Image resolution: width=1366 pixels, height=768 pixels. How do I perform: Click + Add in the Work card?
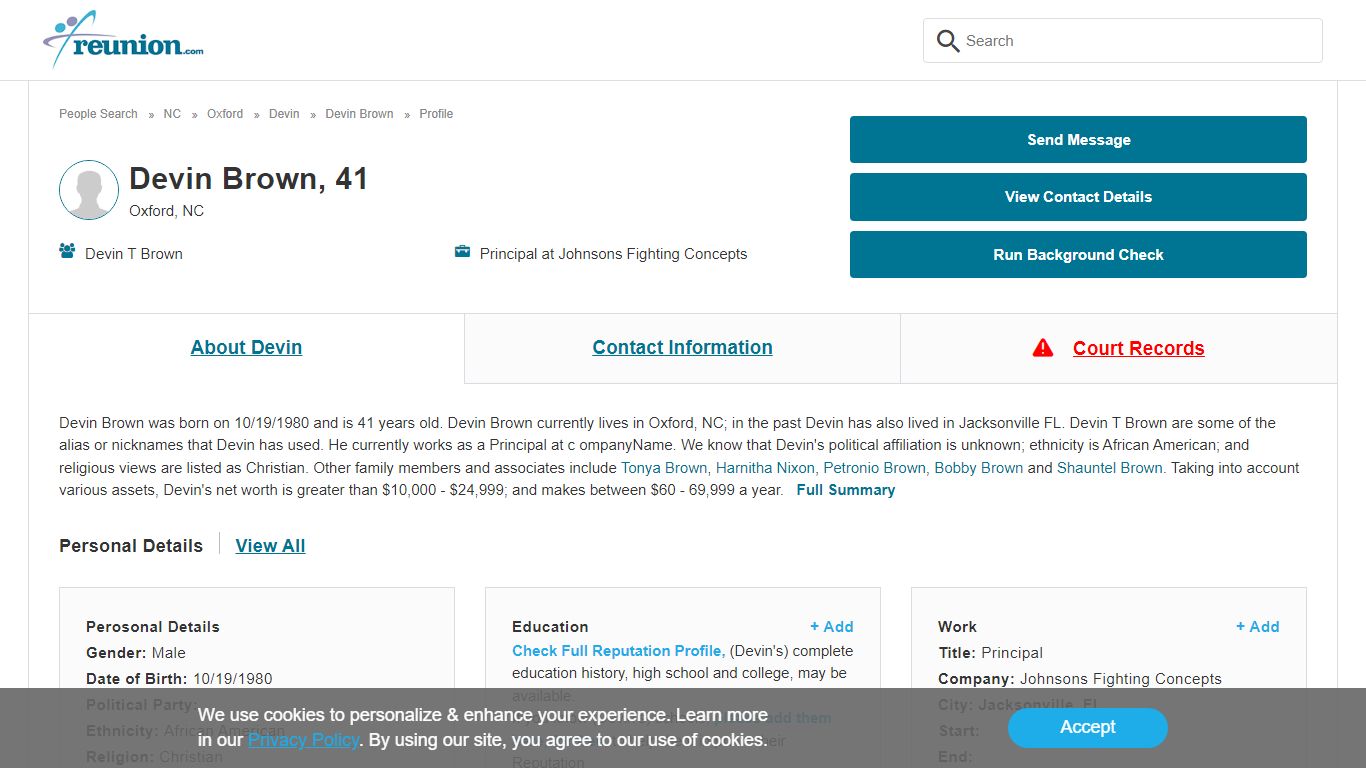[1258, 627]
